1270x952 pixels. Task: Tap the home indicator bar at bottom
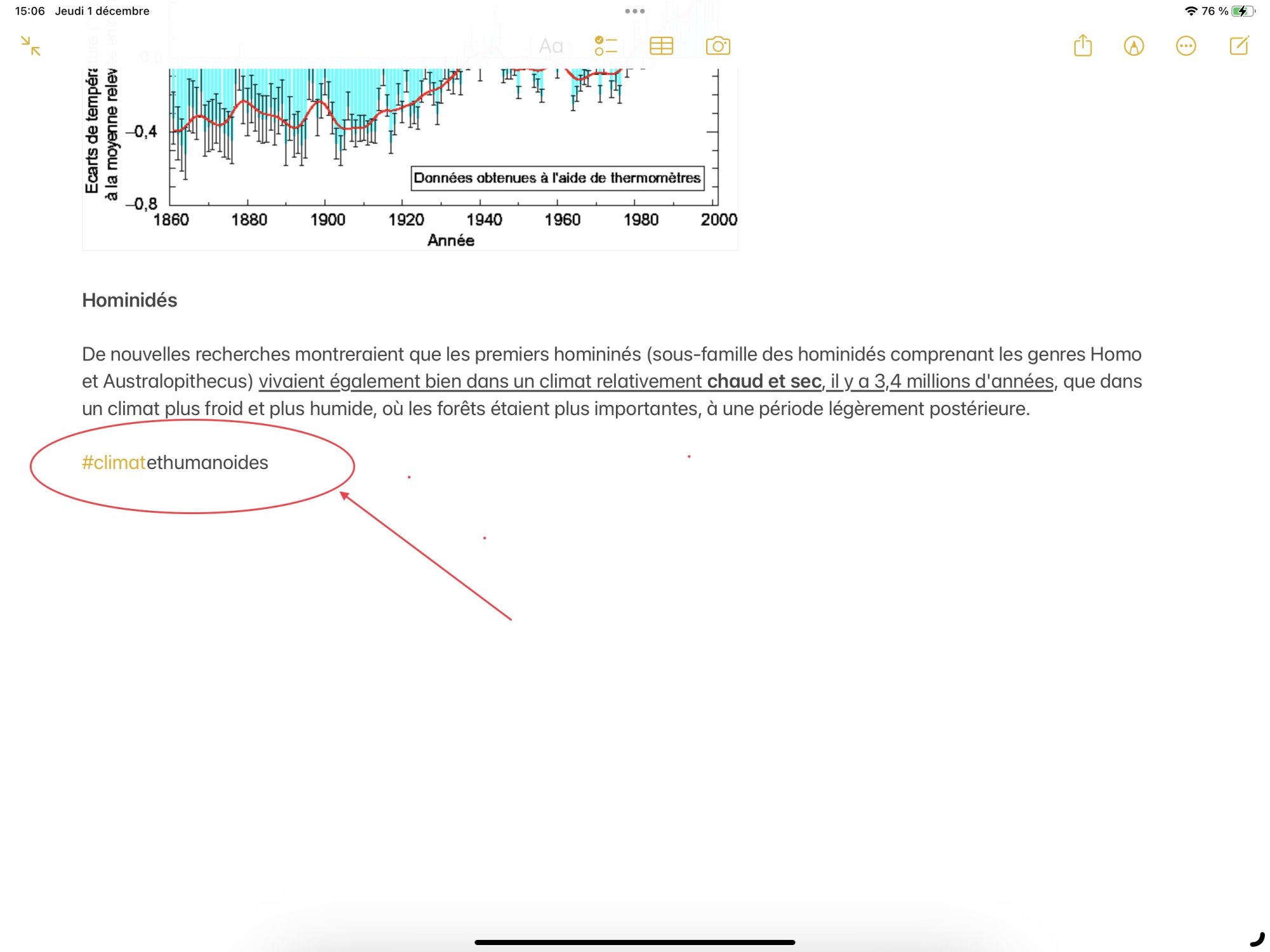pos(634,942)
